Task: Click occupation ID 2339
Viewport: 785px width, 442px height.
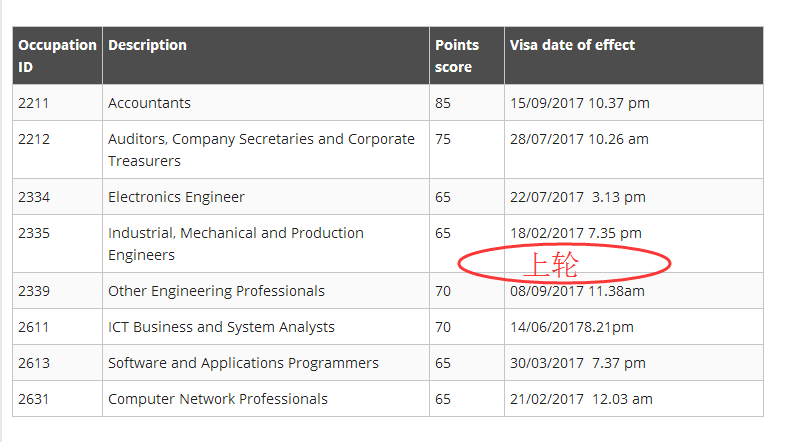Action: click(34, 291)
